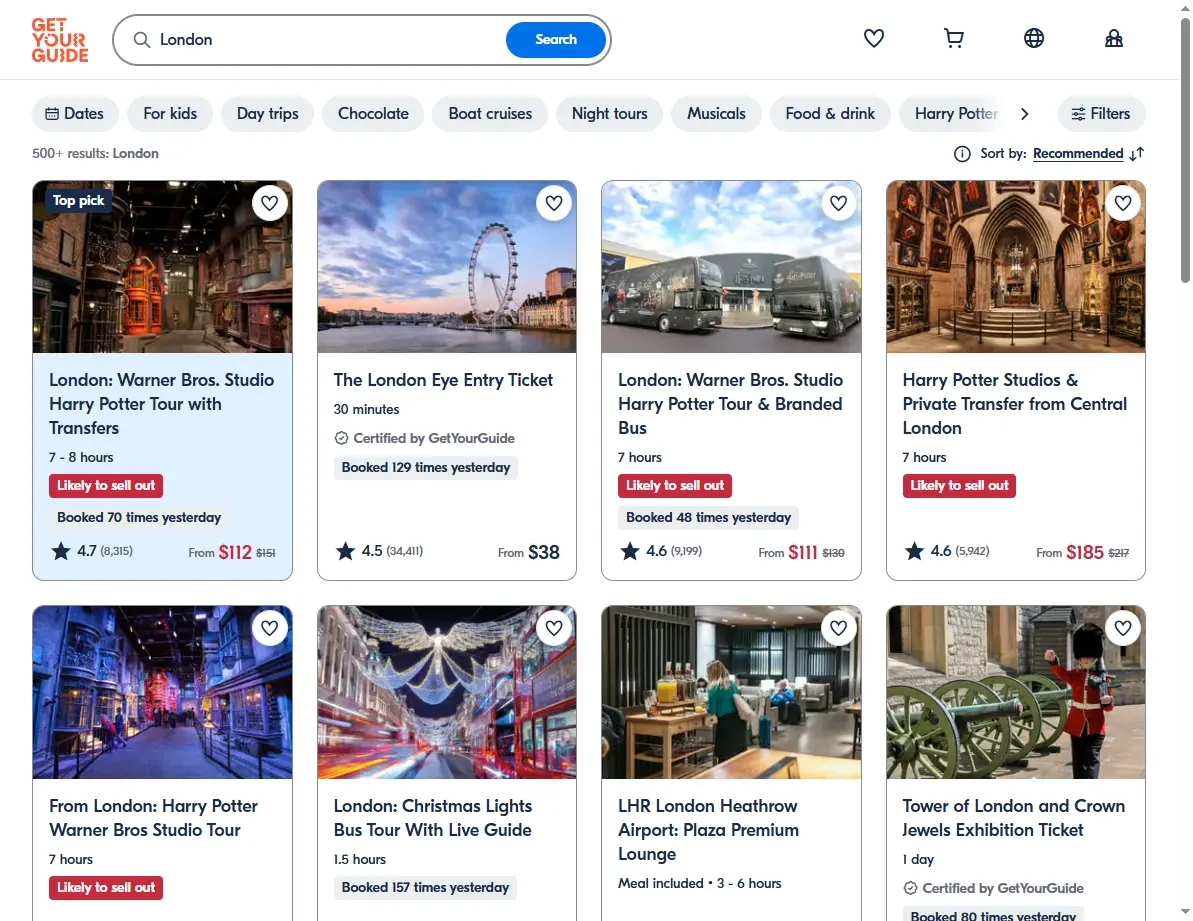This screenshot has height=921, width=1193.
Task: Click the Christmas lights street thumbnail
Action: click(x=447, y=692)
